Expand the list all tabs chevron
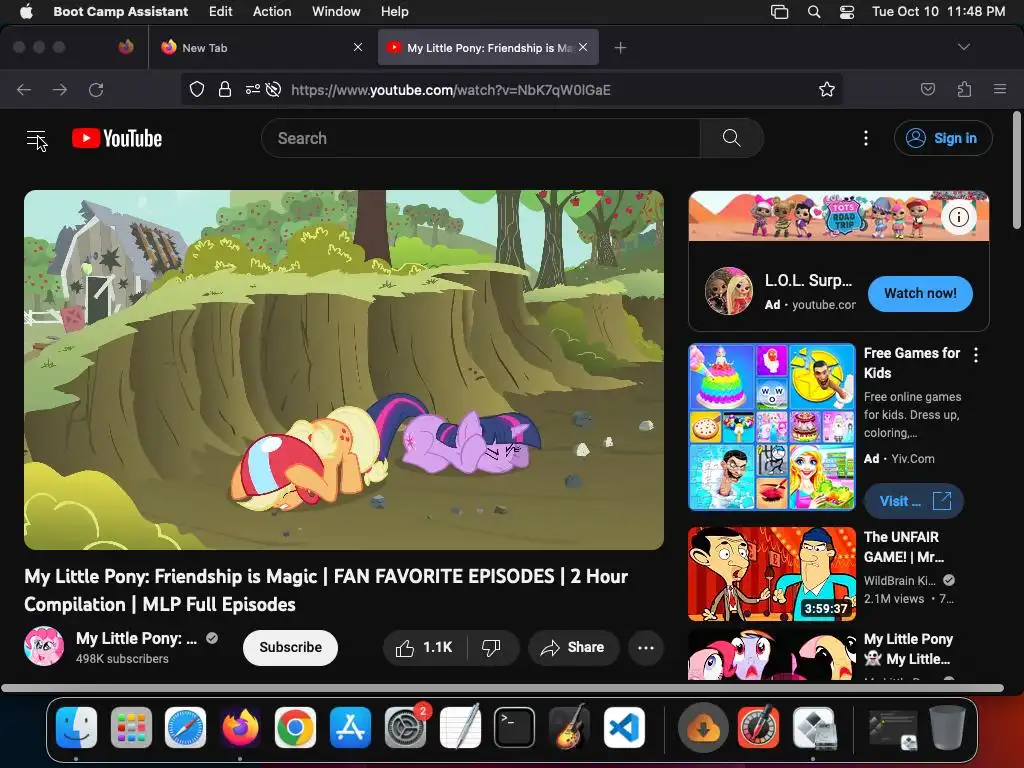1024x768 pixels. pyautogui.click(x=963, y=47)
